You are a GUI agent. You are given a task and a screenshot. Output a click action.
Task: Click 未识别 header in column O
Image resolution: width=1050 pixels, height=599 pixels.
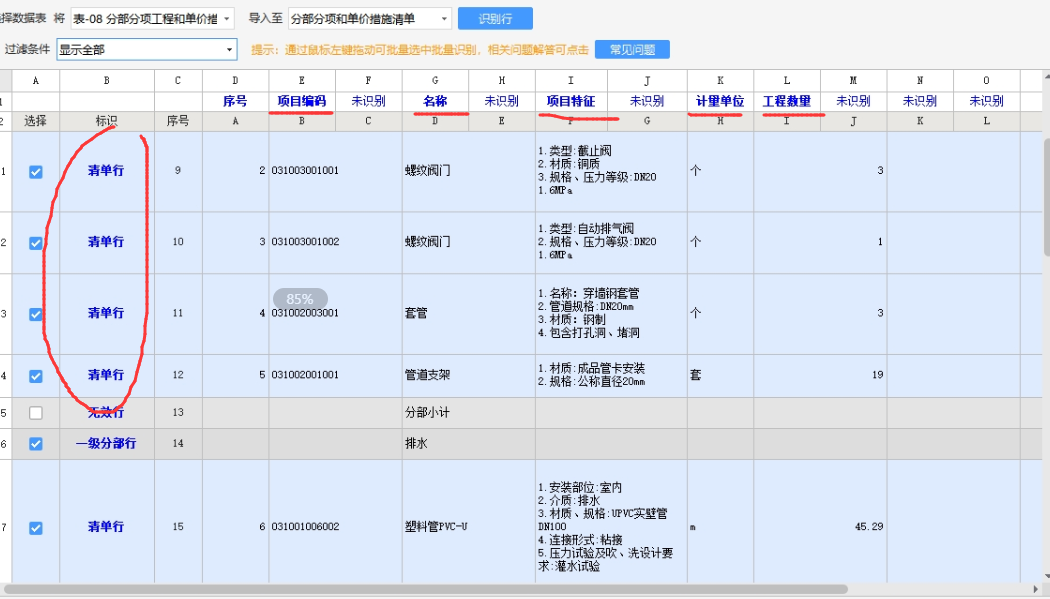(986, 101)
